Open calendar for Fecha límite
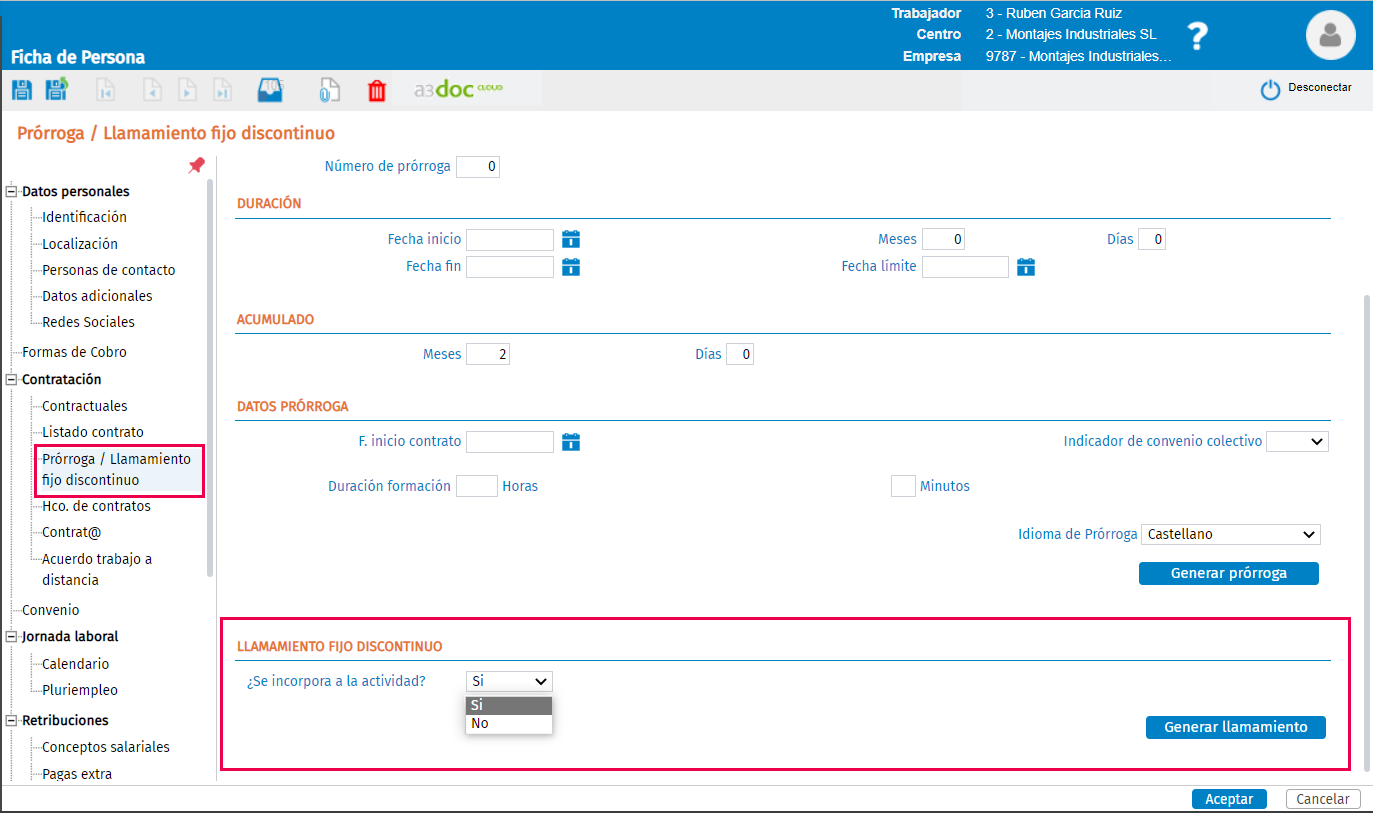This screenshot has width=1373, height=813. tap(1026, 267)
